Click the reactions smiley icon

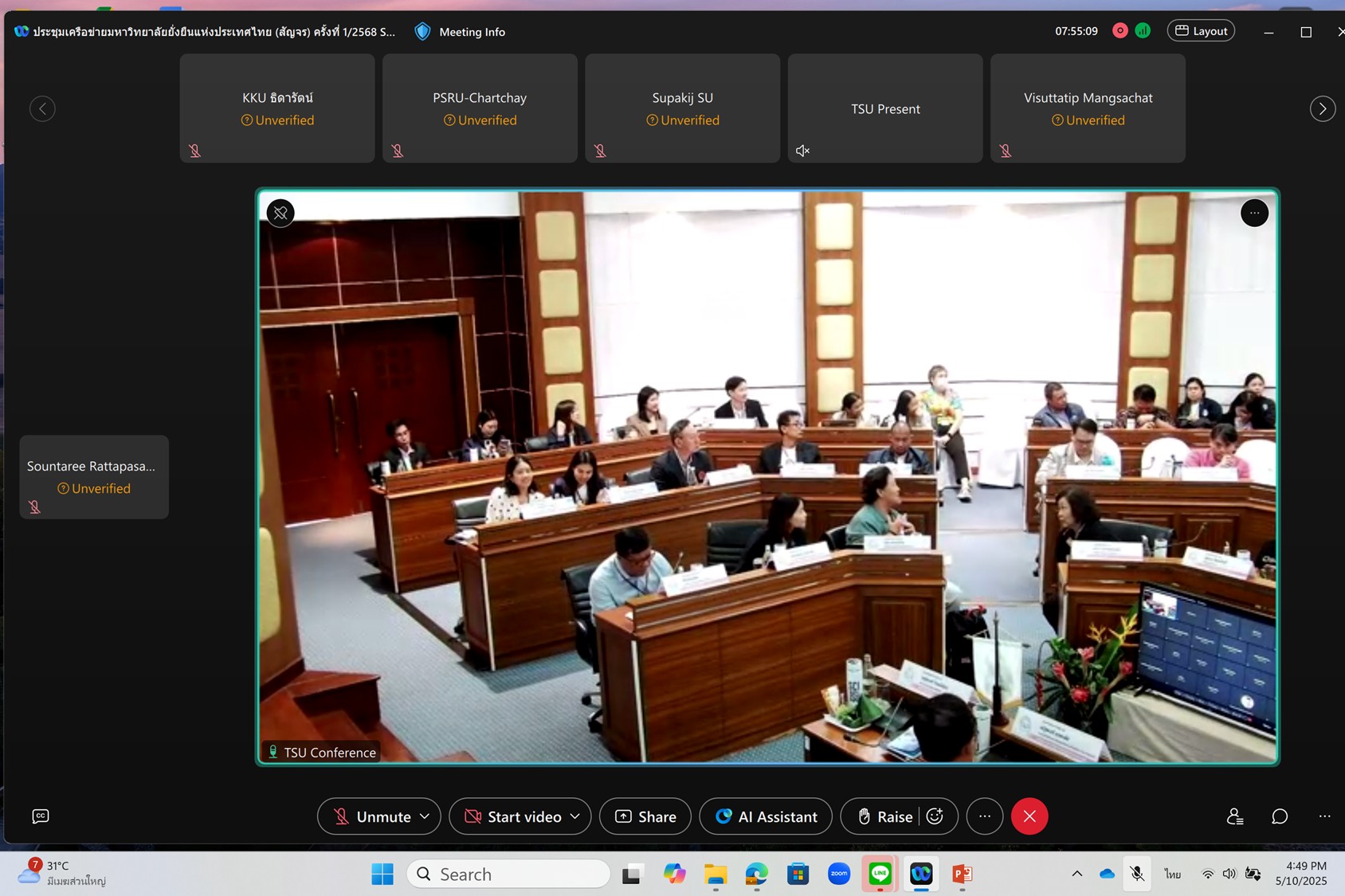[x=935, y=816]
